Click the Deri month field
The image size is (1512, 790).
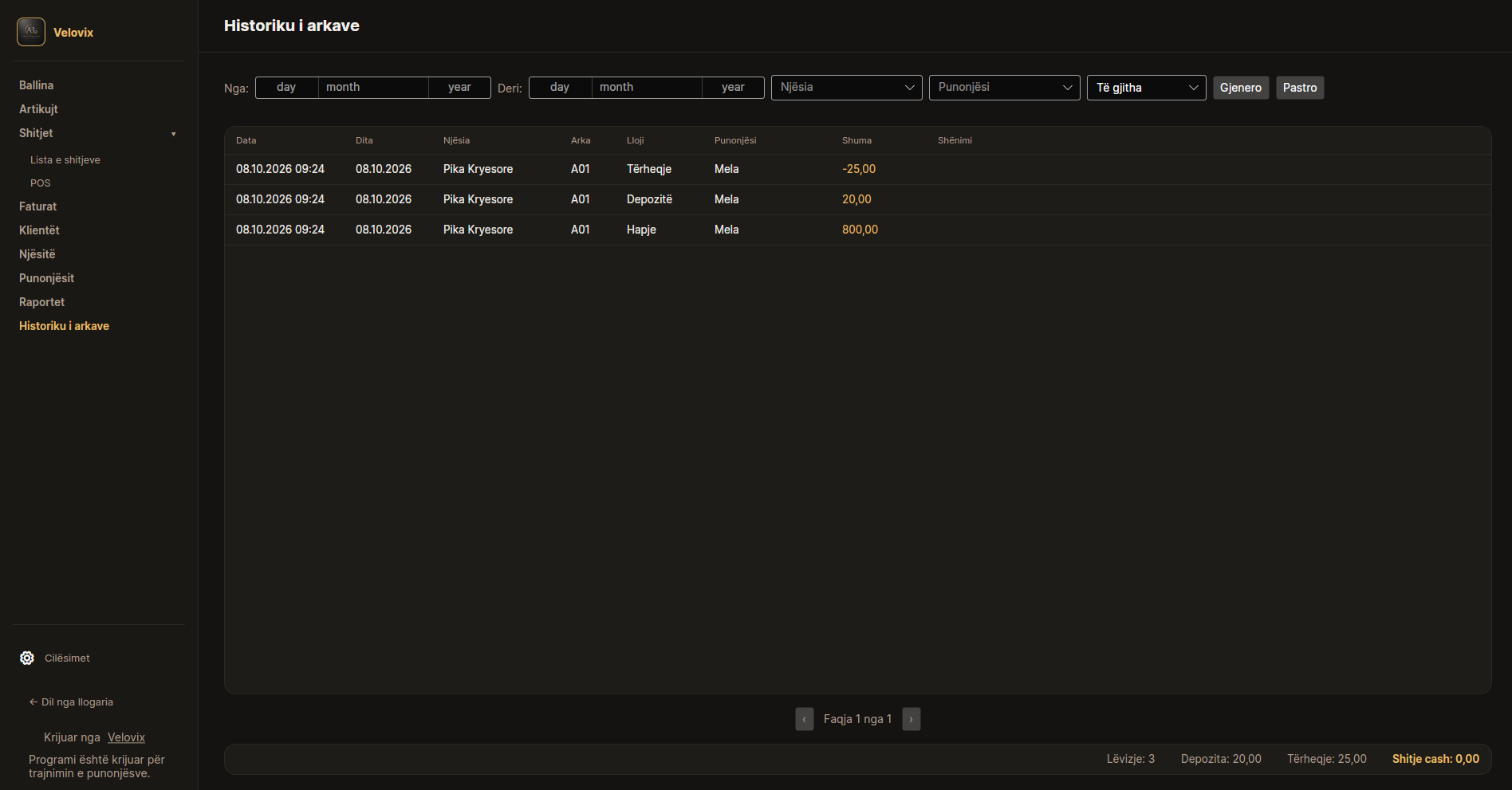(647, 88)
